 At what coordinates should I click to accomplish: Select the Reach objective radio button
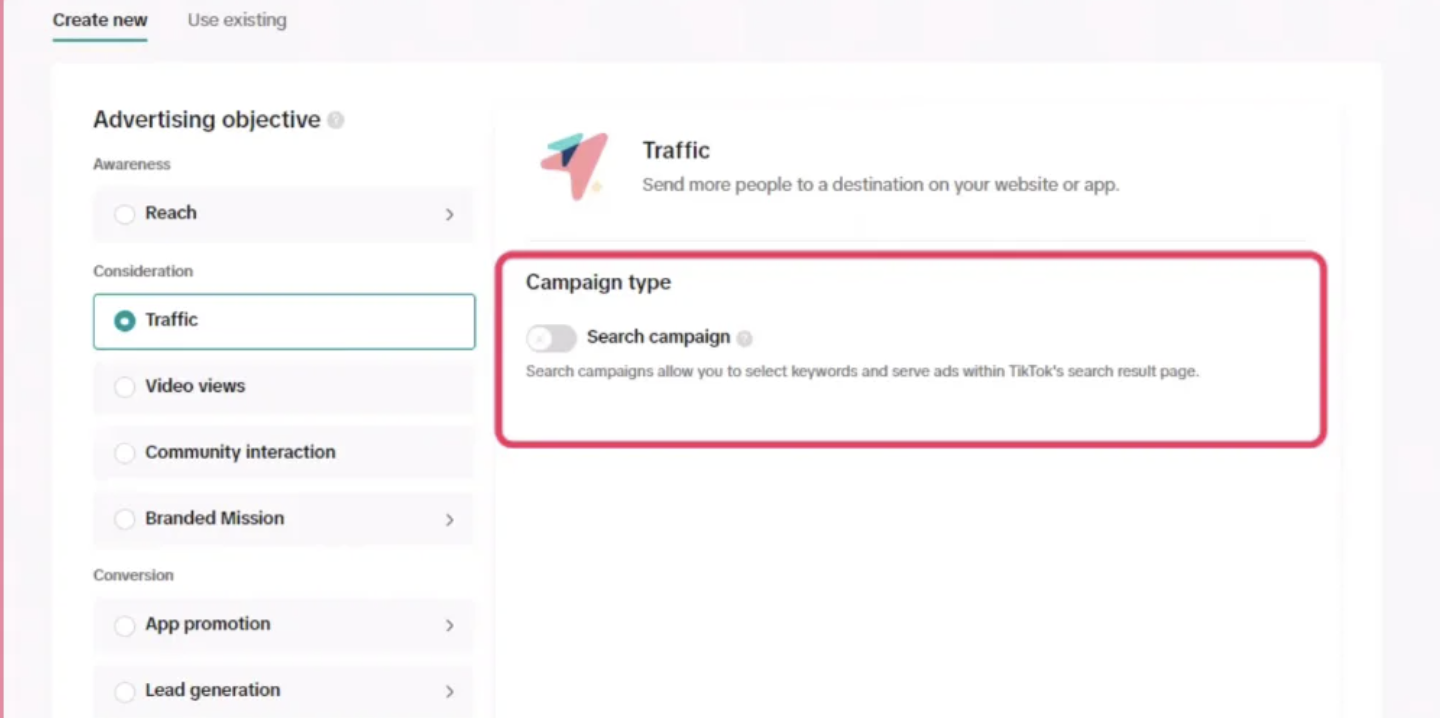pyautogui.click(x=124, y=213)
